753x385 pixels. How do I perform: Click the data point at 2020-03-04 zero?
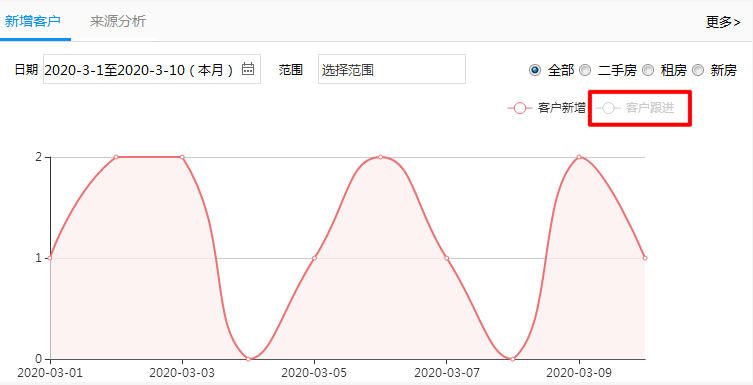tap(248, 359)
